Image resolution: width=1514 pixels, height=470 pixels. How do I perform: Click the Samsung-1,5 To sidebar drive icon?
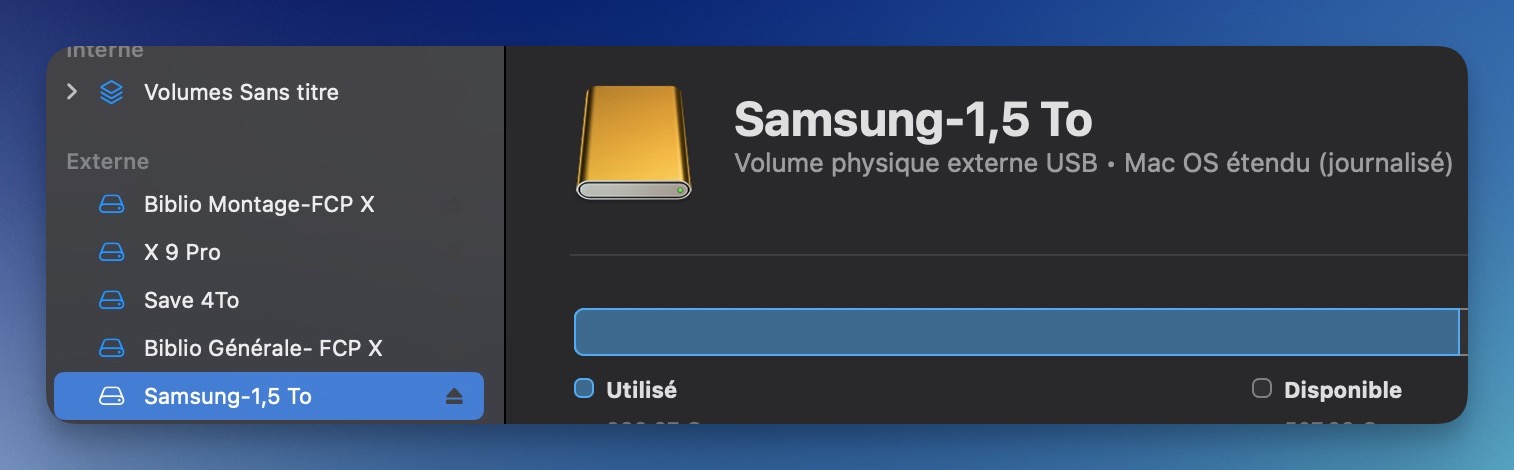[x=111, y=397]
